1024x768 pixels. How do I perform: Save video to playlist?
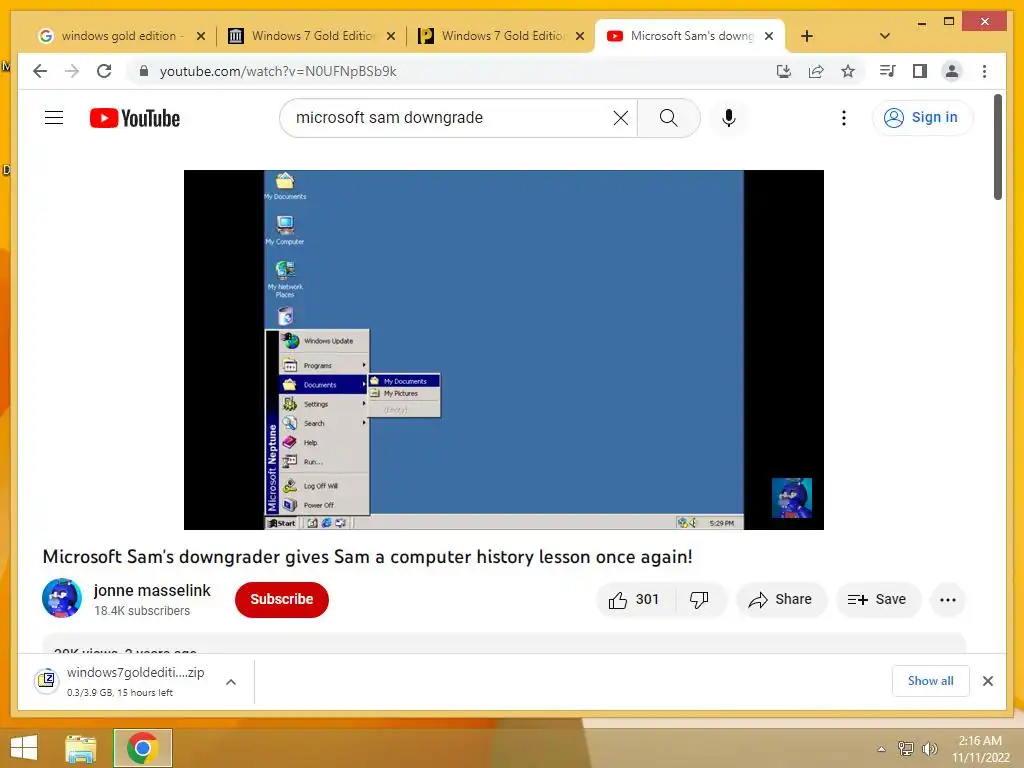pyautogui.click(x=878, y=600)
